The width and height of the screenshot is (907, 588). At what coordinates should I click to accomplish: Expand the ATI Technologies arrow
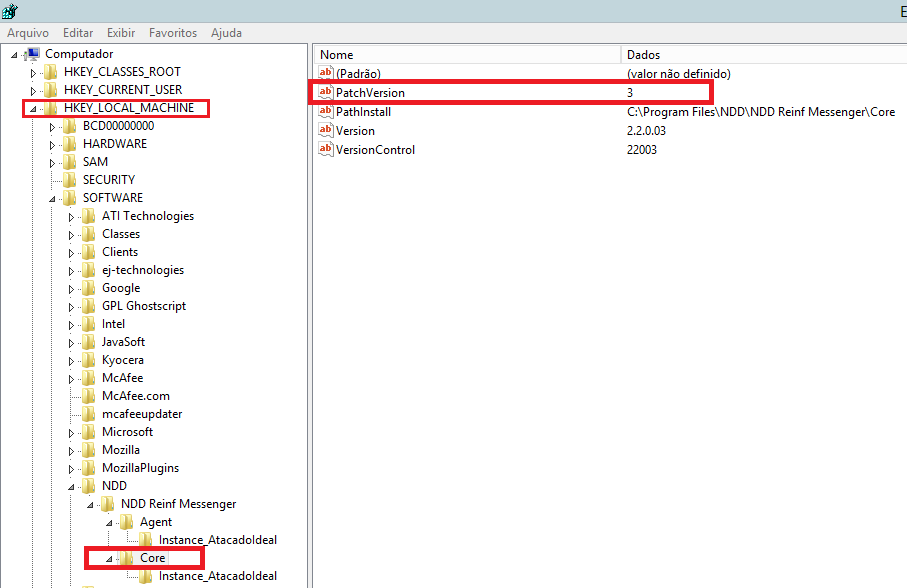tap(71, 217)
